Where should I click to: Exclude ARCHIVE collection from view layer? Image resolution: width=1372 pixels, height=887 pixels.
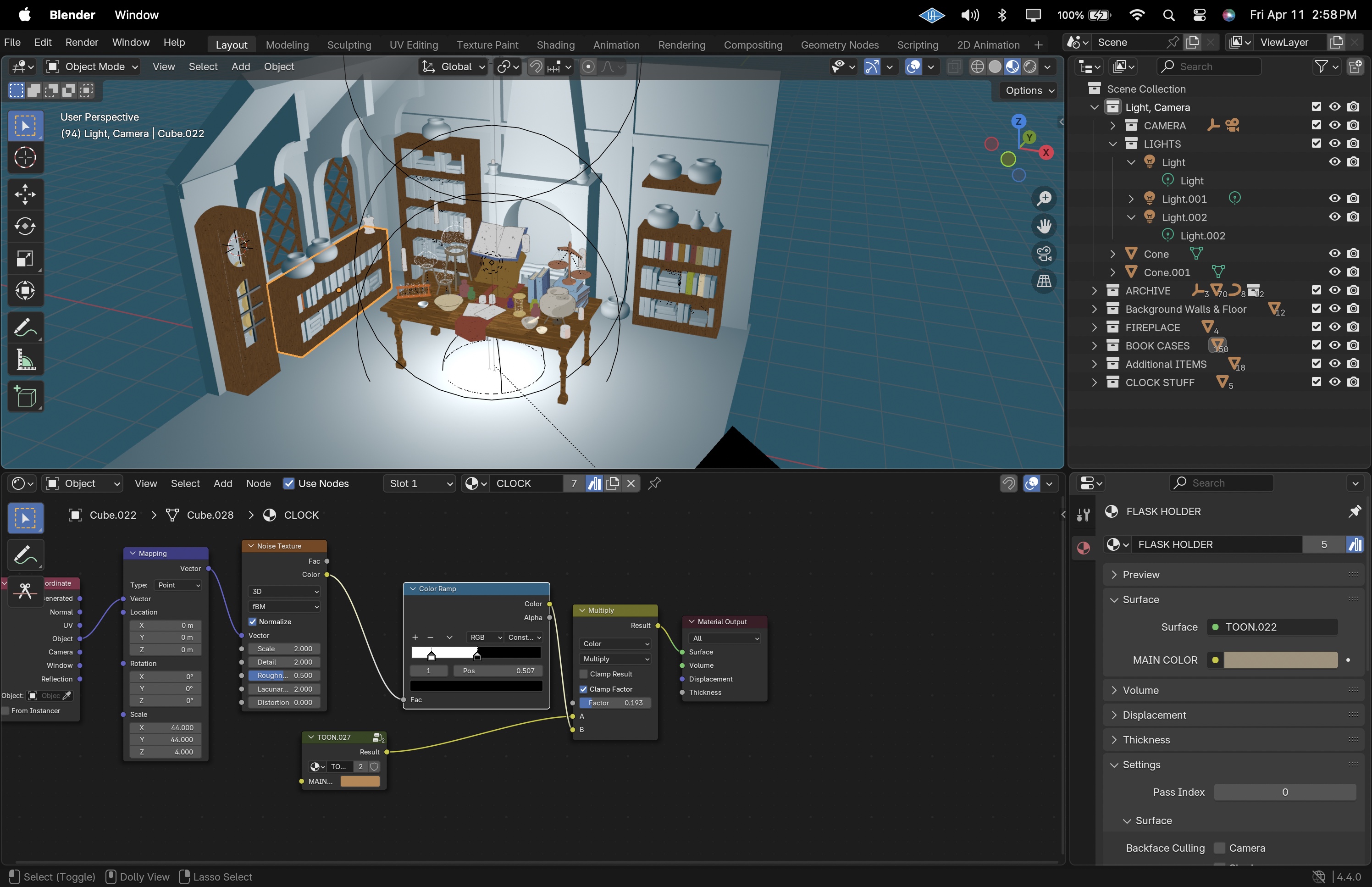(x=1316, y=290)
